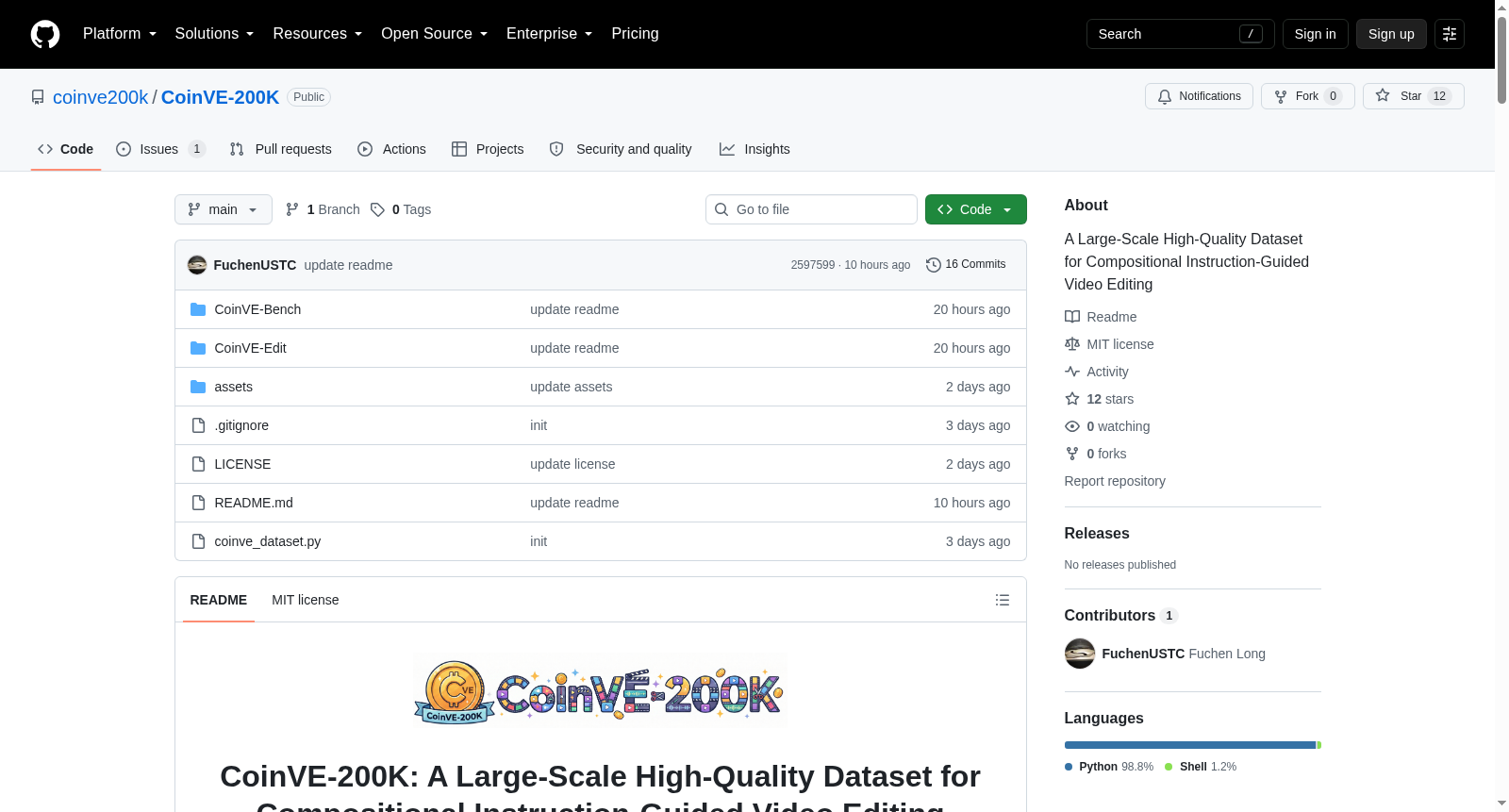Click the assets folder icon

tap(198, 387)
